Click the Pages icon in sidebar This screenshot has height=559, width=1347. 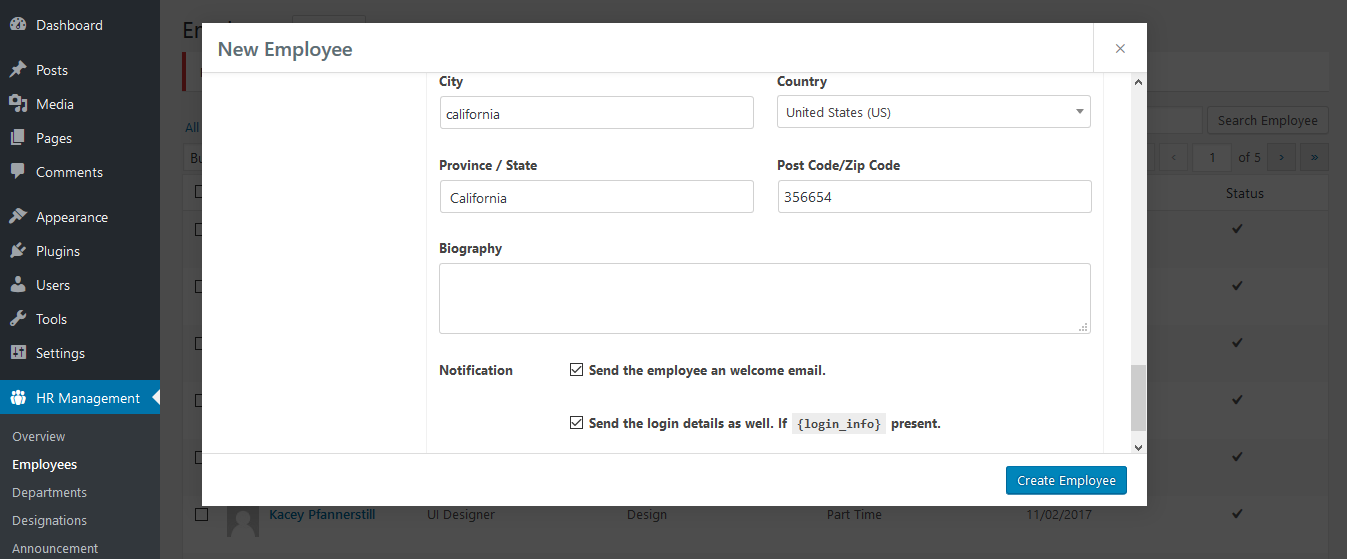(18, 138)
